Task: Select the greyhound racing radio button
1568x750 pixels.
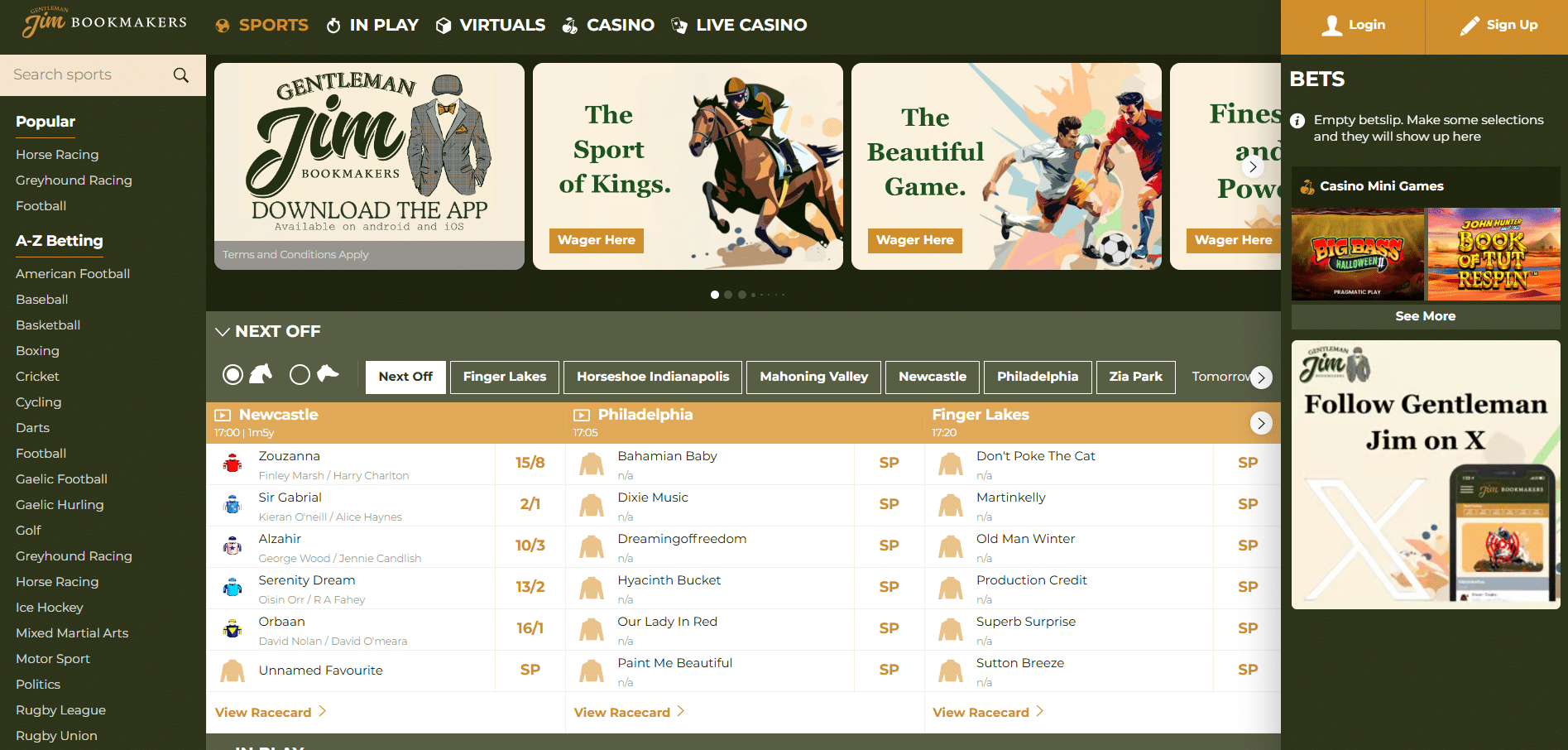Action: [x=300, y=375]
